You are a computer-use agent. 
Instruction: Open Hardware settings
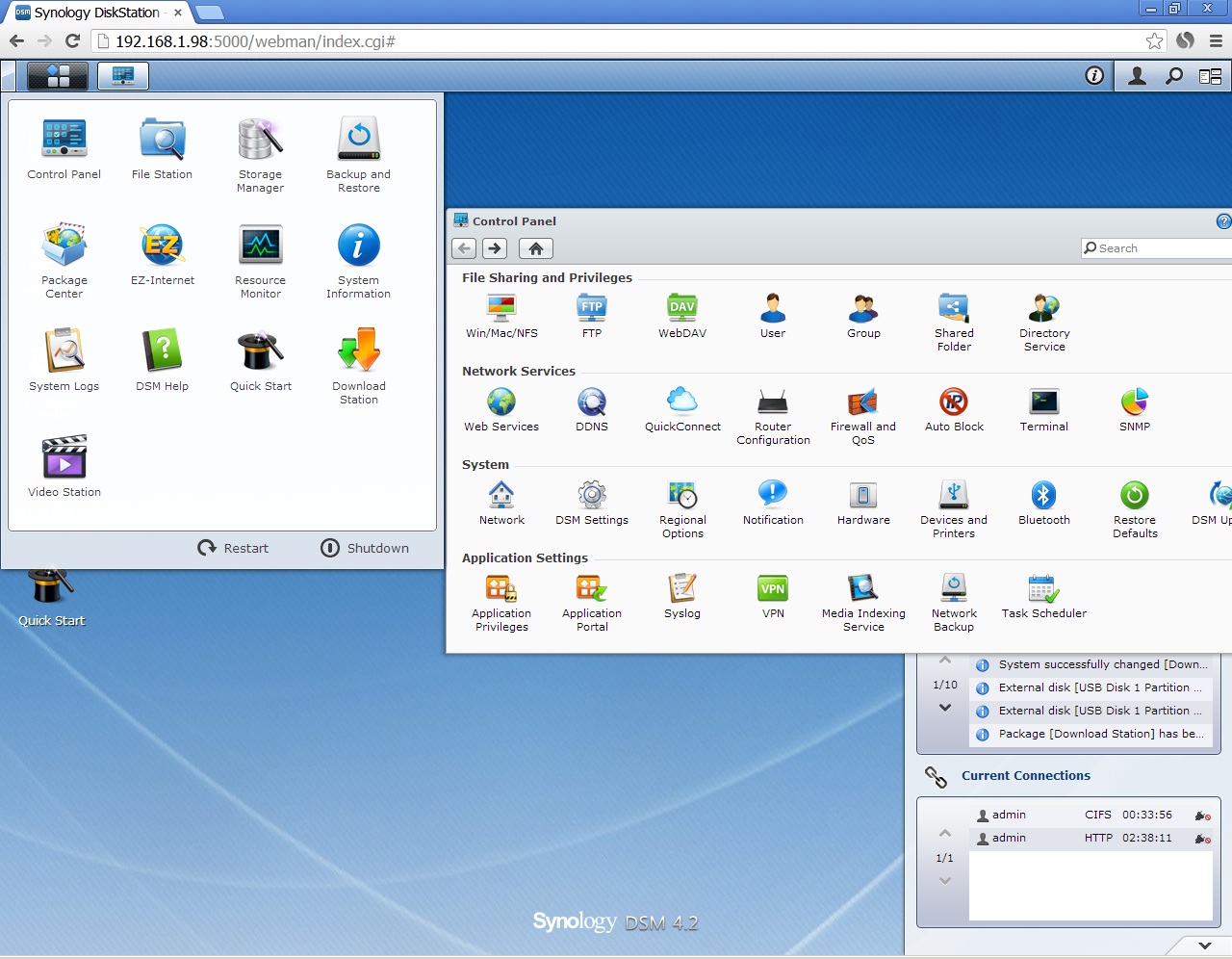coord(863,504)
